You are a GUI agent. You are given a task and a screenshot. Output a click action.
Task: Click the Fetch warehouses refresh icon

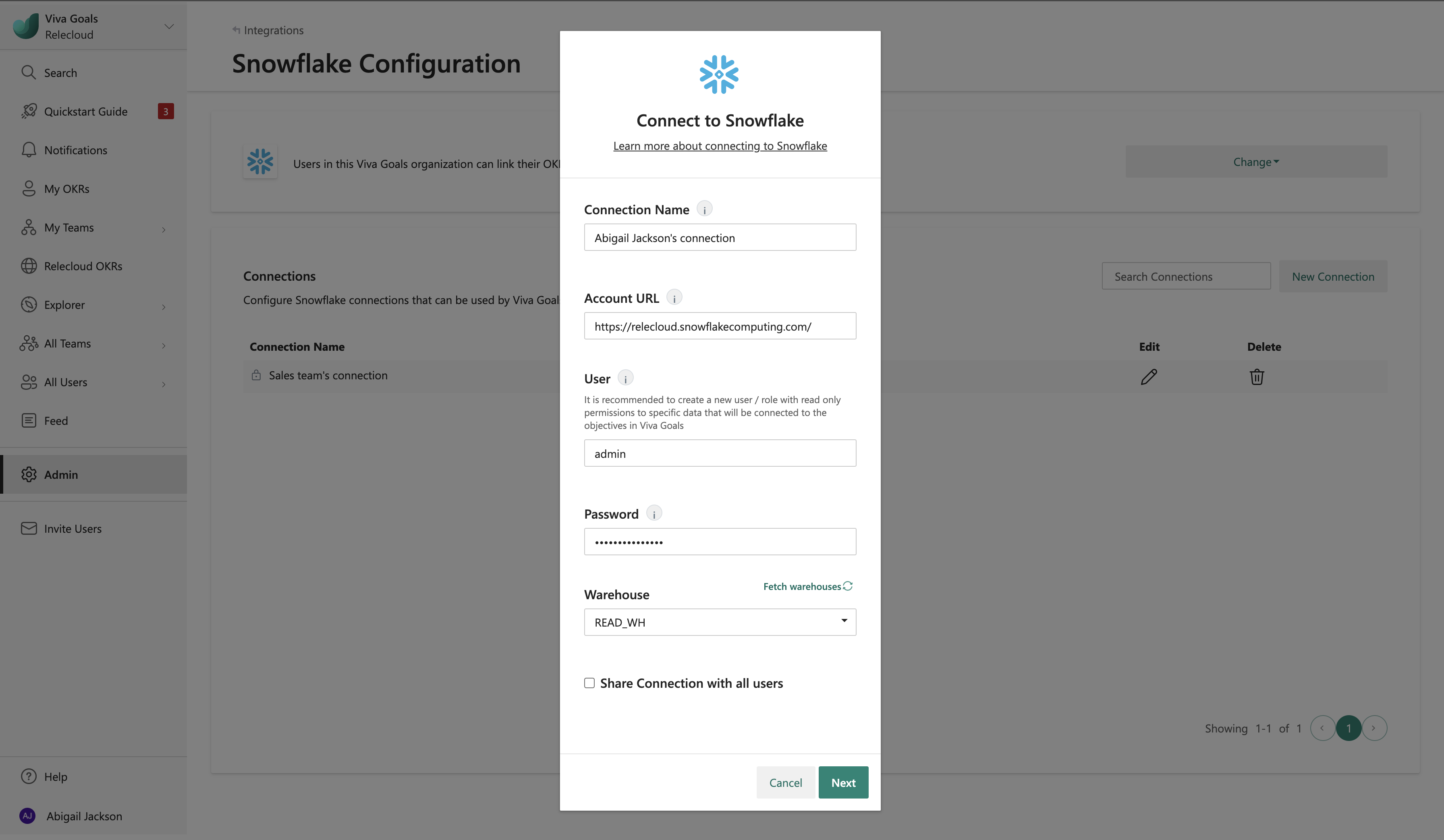[x=848, y=586]
